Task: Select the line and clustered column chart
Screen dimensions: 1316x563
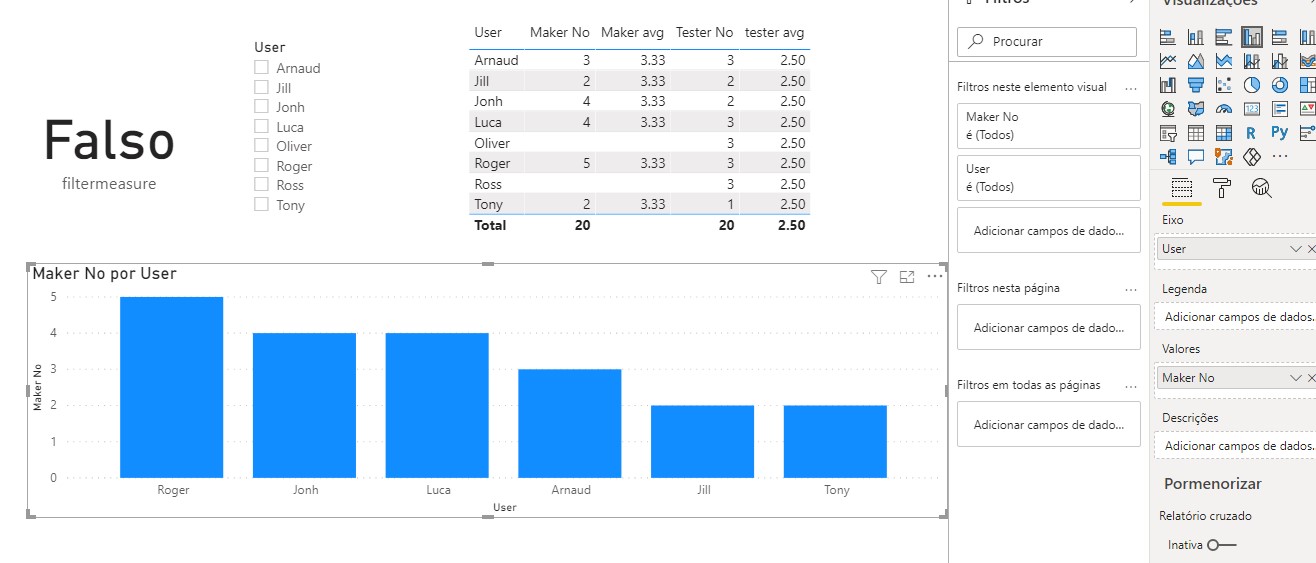Action: (1279, 61)
